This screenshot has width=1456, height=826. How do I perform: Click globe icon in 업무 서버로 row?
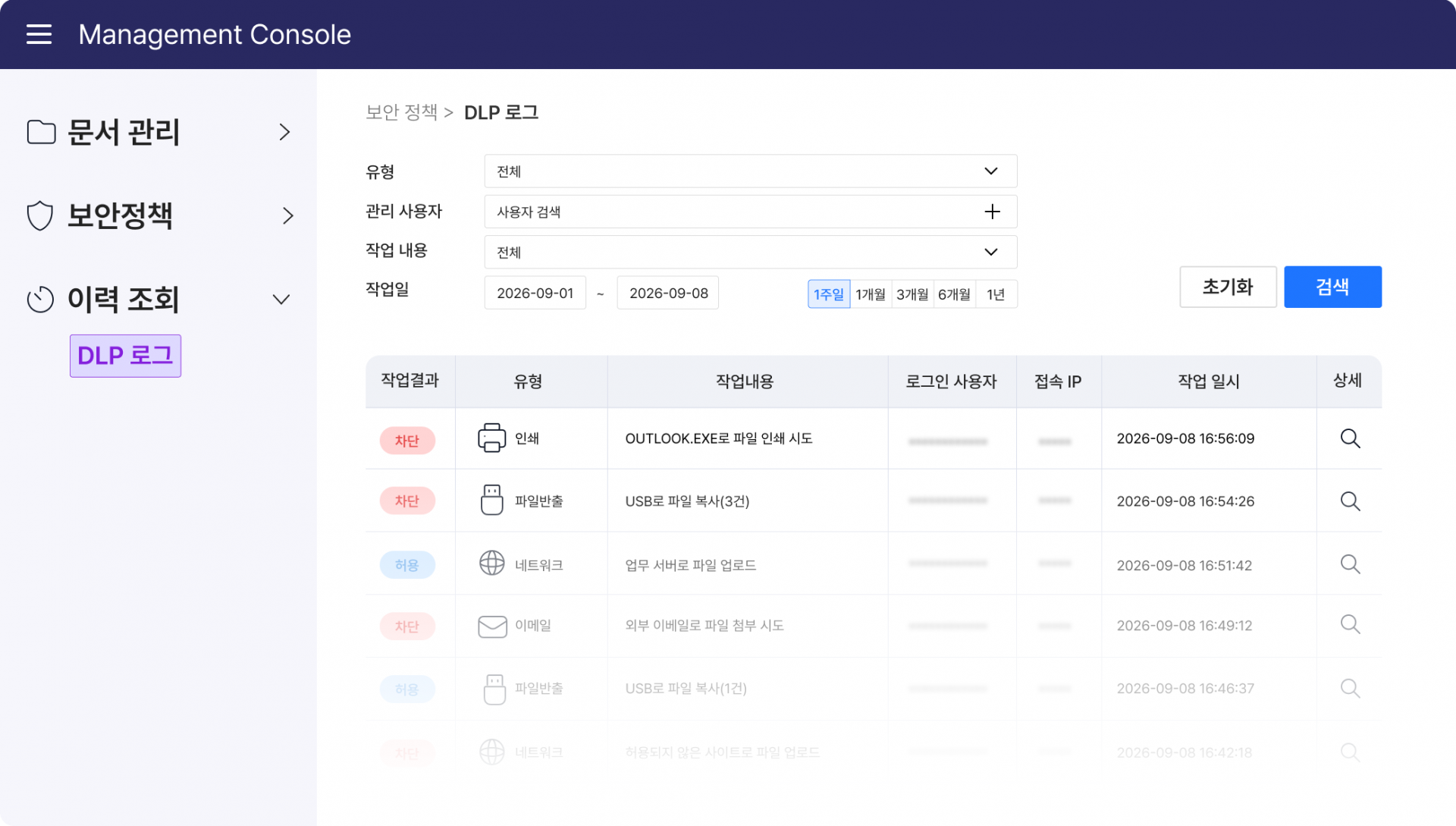pyautogui.click(x=491, y=564)
